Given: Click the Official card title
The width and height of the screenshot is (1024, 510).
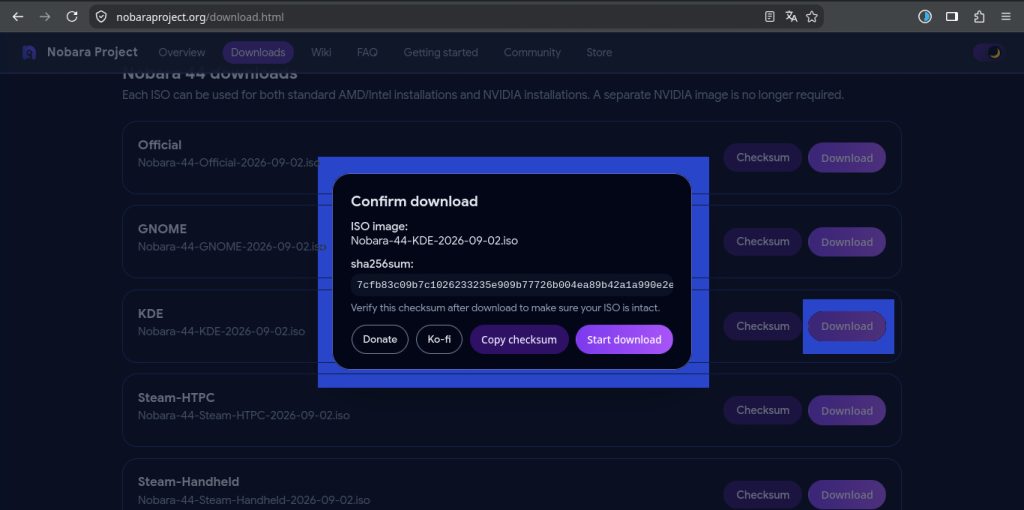Looking at the screenshot, I should [x=160, y=144].
